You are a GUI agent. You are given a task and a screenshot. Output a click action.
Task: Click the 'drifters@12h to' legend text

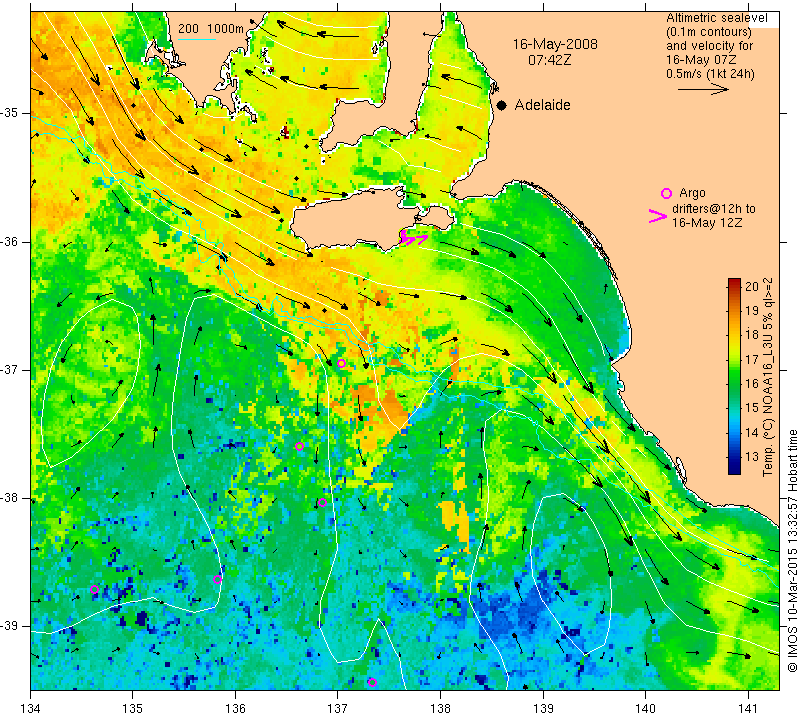click(714, 209)
